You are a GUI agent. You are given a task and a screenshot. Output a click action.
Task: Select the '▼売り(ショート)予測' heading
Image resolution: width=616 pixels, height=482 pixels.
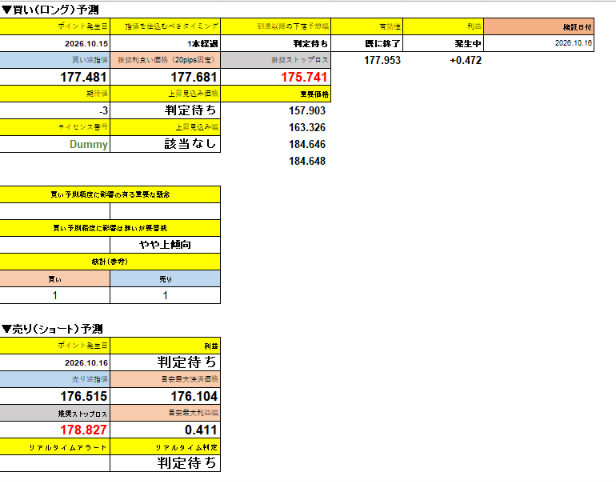coord(52,329)
